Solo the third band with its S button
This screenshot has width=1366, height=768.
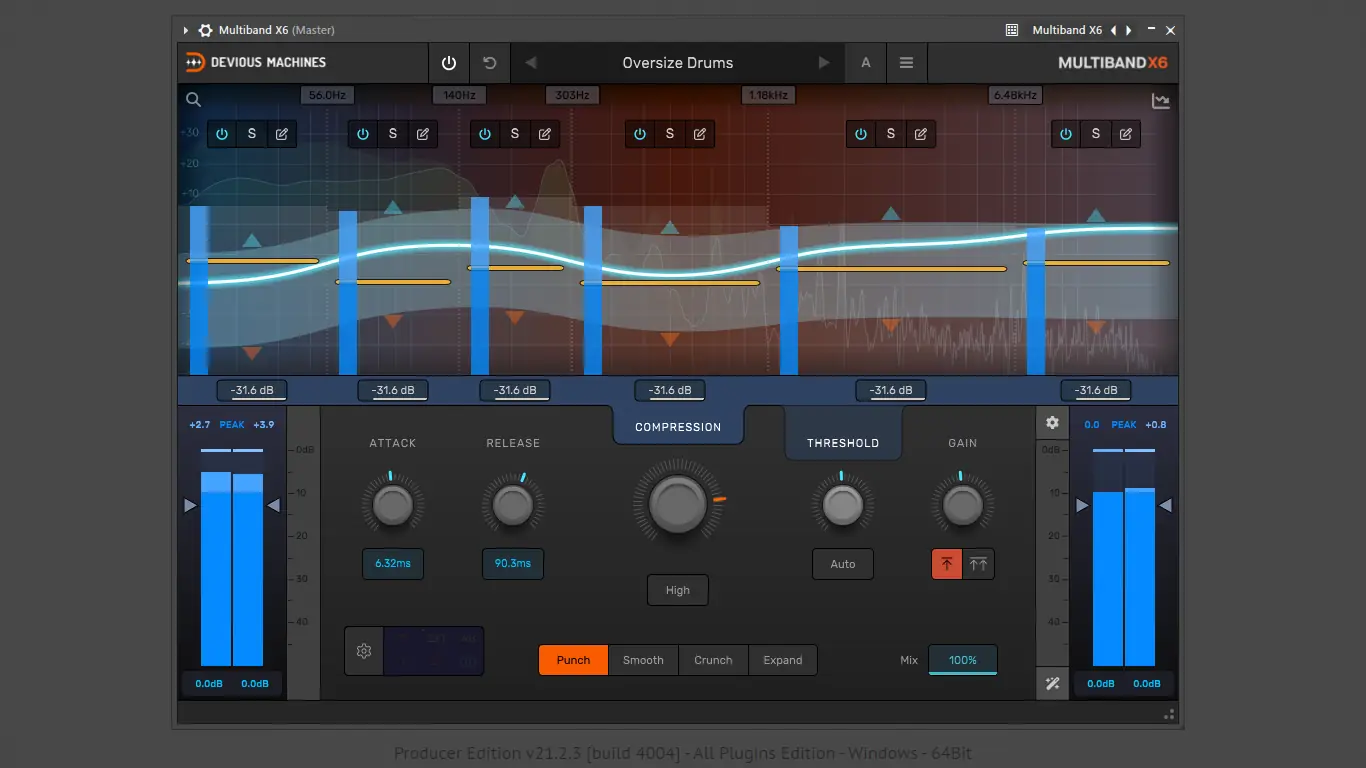515,134
